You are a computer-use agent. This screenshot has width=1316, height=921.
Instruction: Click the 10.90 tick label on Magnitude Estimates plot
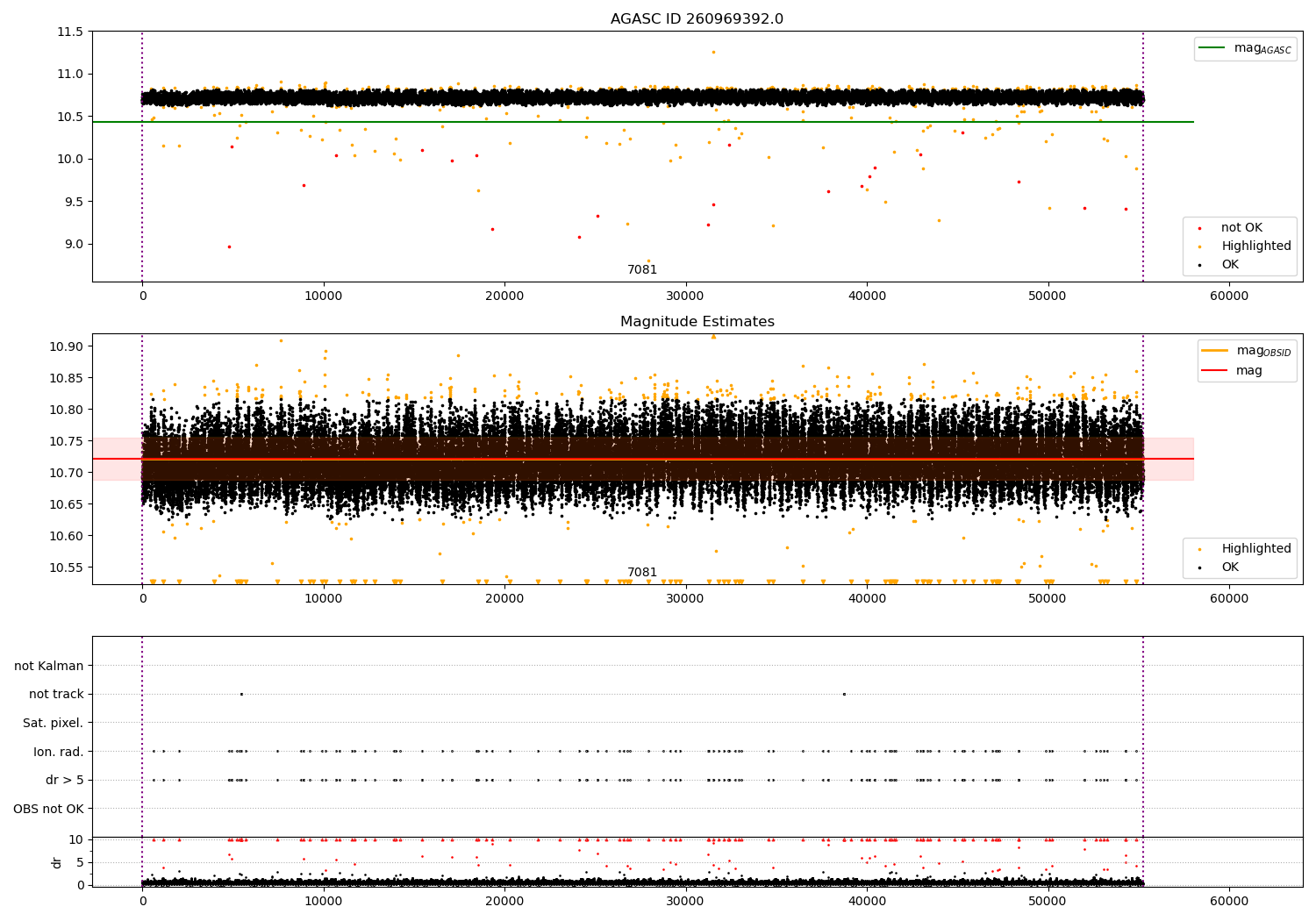pyautogui.click(x=66, y=346)
